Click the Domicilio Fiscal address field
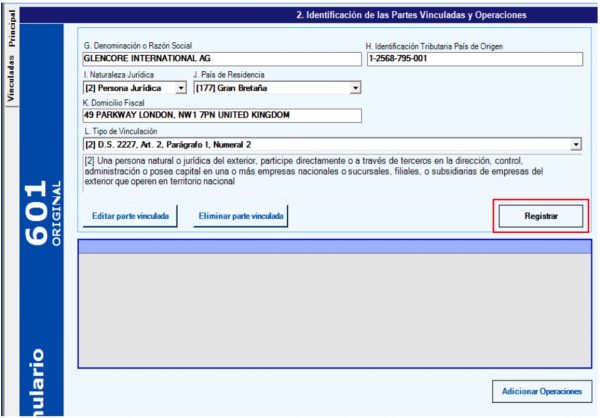Screen dimensions: 600x418 click(x=220, y=115)
